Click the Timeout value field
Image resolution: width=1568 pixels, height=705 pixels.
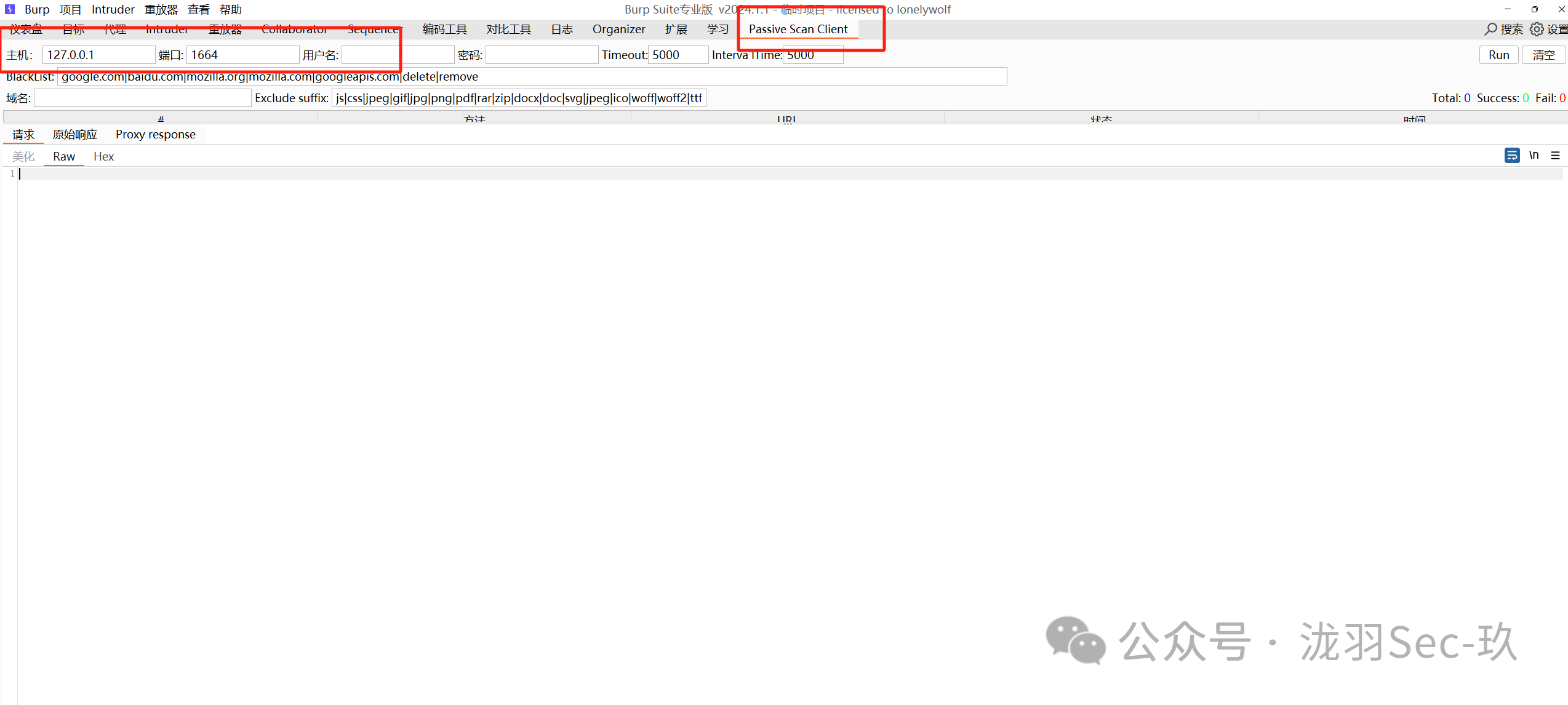[x=678, y=55]
